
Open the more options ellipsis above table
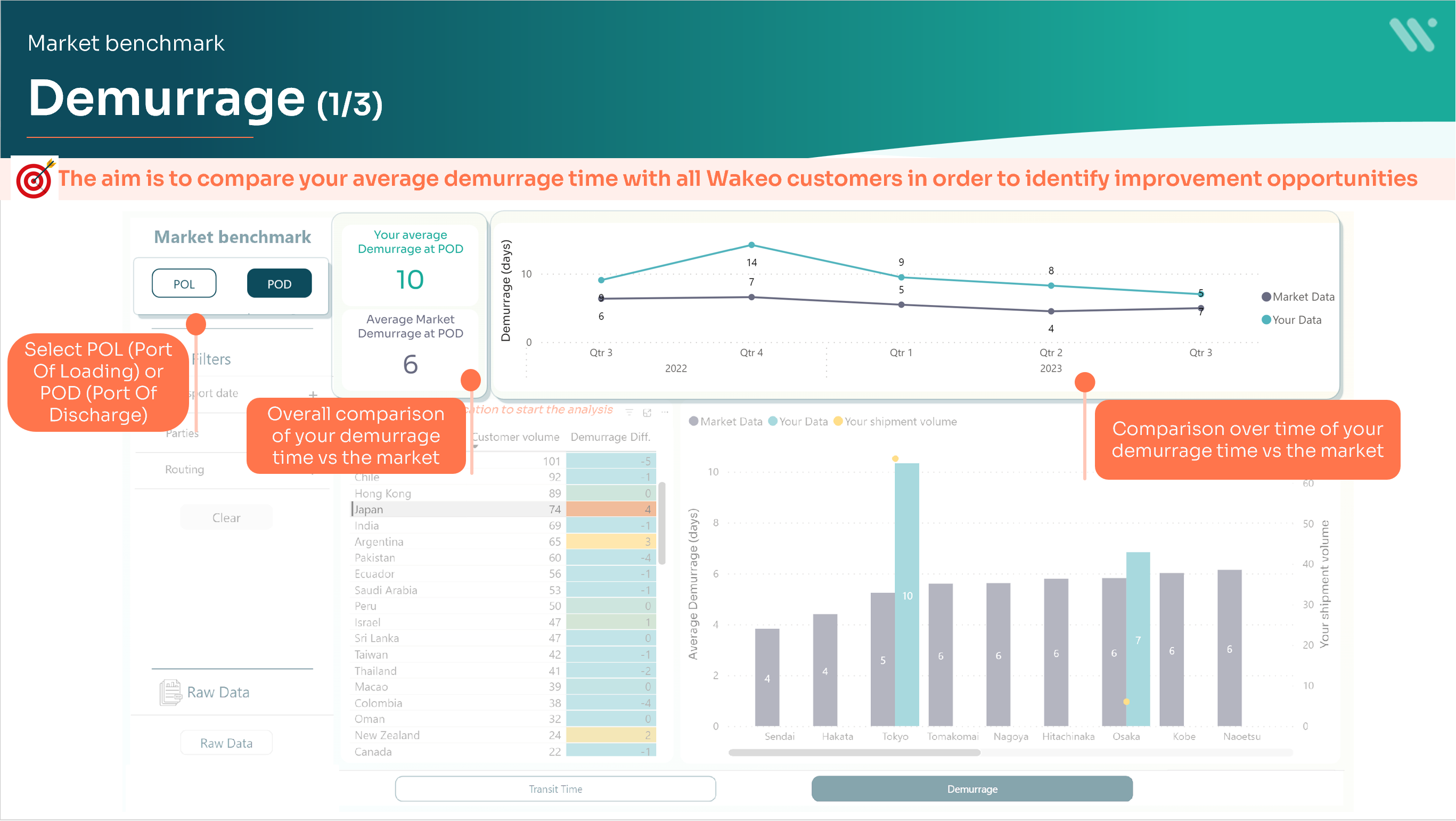click(665, 413)
